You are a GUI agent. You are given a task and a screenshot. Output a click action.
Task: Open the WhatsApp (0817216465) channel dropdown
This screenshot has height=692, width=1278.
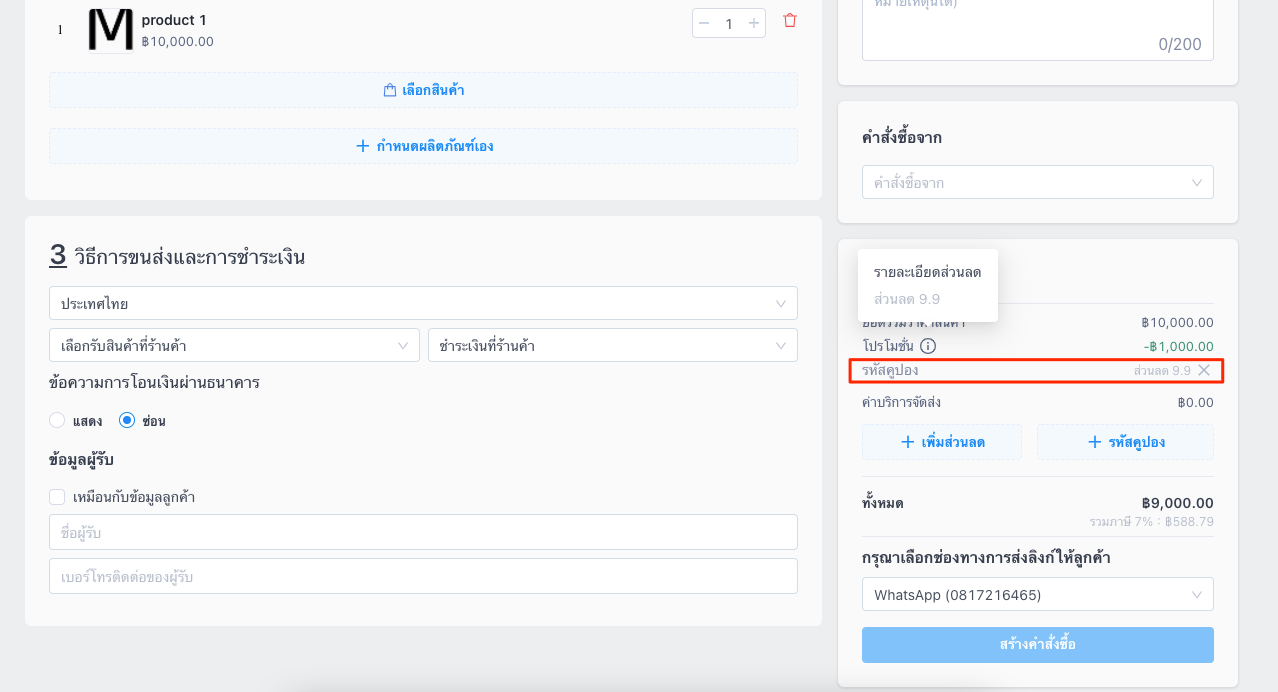[x=1038, y=594]
